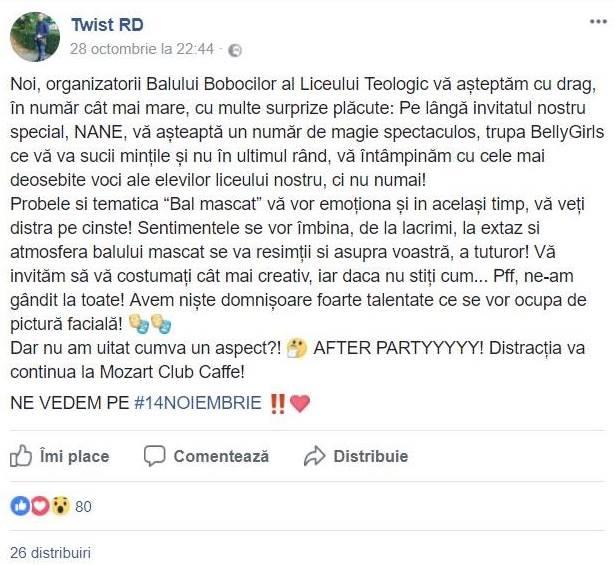The width and height of the screenshot is (615, 565).
Task: Click the blue Like reaction icon
Action: pyautogui.click(x=19, y=506)
